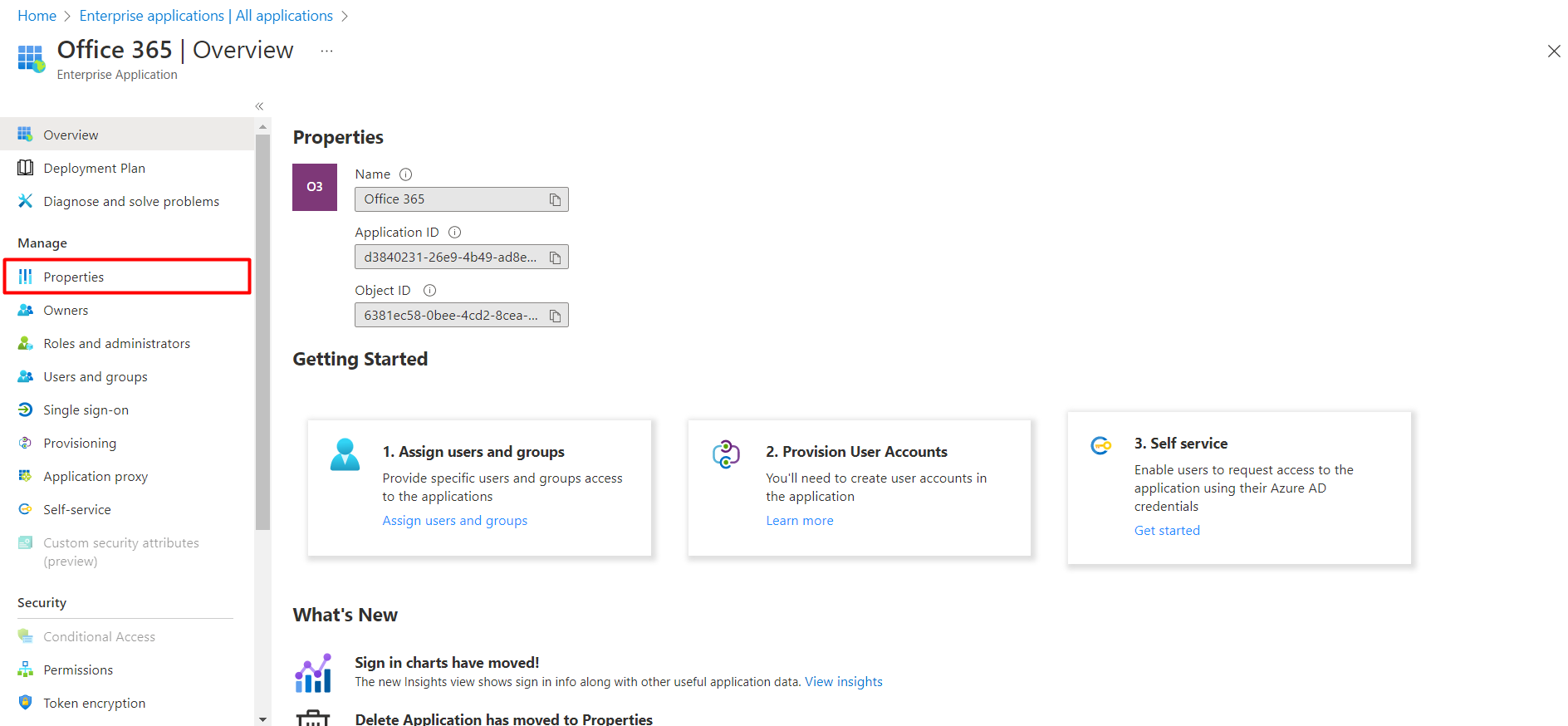Copy the Office 365 name value
This screenshot has height=726, width=1568.
click(555, 199)
